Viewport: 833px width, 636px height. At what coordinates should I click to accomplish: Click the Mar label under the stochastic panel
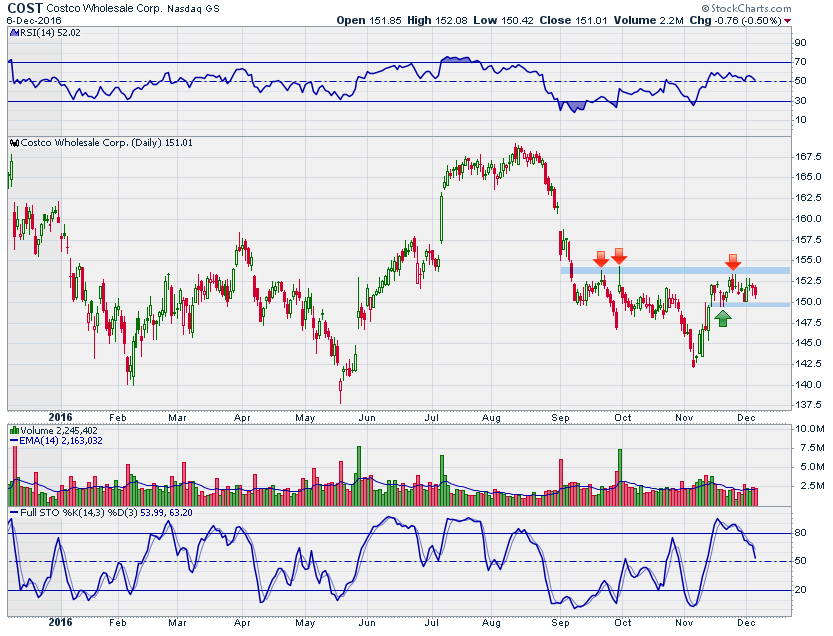pos(178,623)
